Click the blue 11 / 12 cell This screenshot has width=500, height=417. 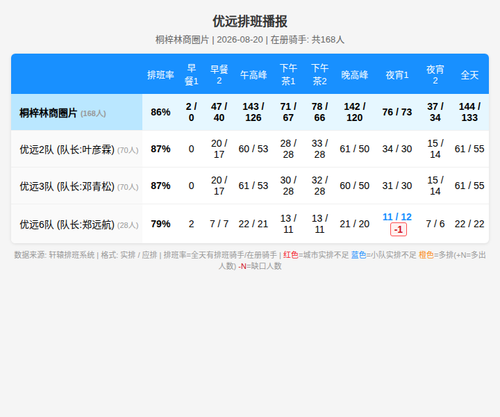coord(397,217)
